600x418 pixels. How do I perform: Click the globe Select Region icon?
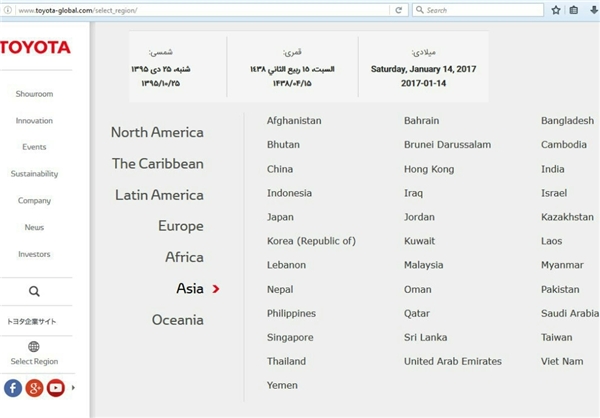tap(34, 346)
